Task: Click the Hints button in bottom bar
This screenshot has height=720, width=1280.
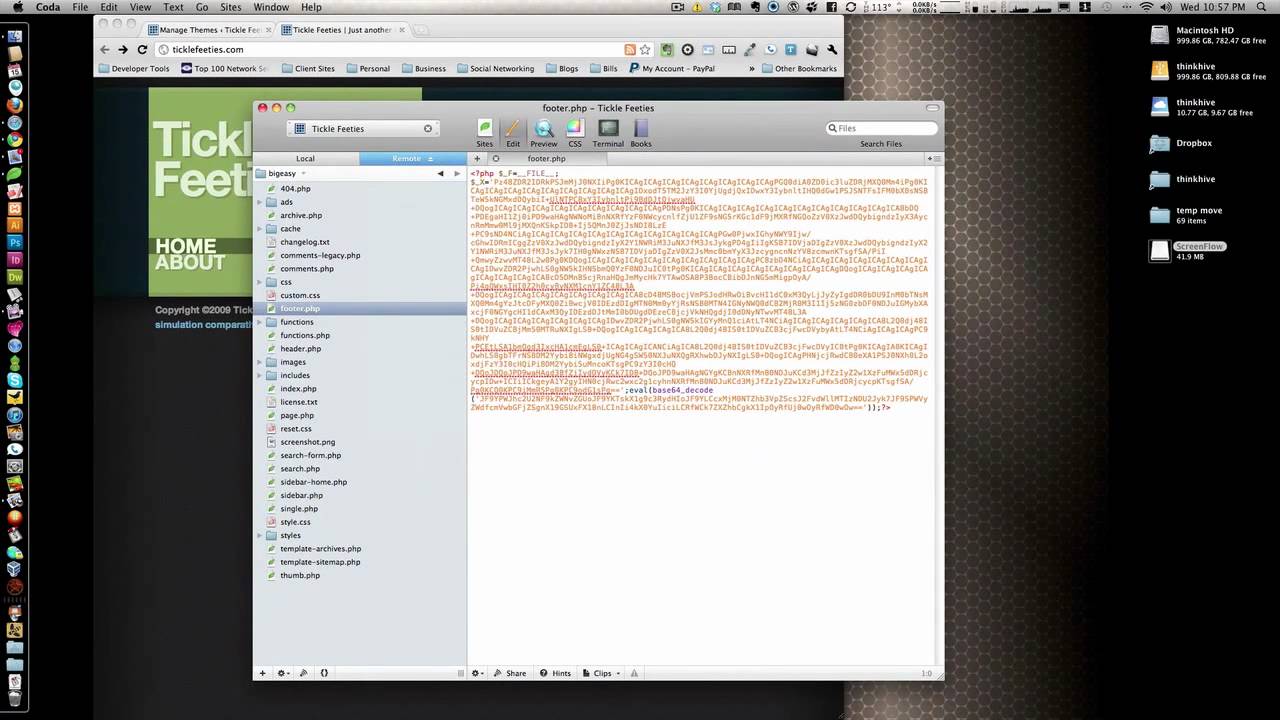Action: [x=555, y=673]
